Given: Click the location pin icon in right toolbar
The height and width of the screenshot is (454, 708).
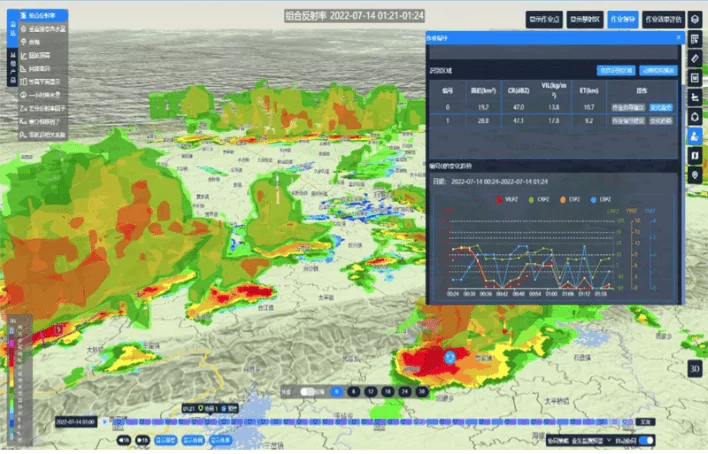Looking at the screenshot, I should [695, 175].
